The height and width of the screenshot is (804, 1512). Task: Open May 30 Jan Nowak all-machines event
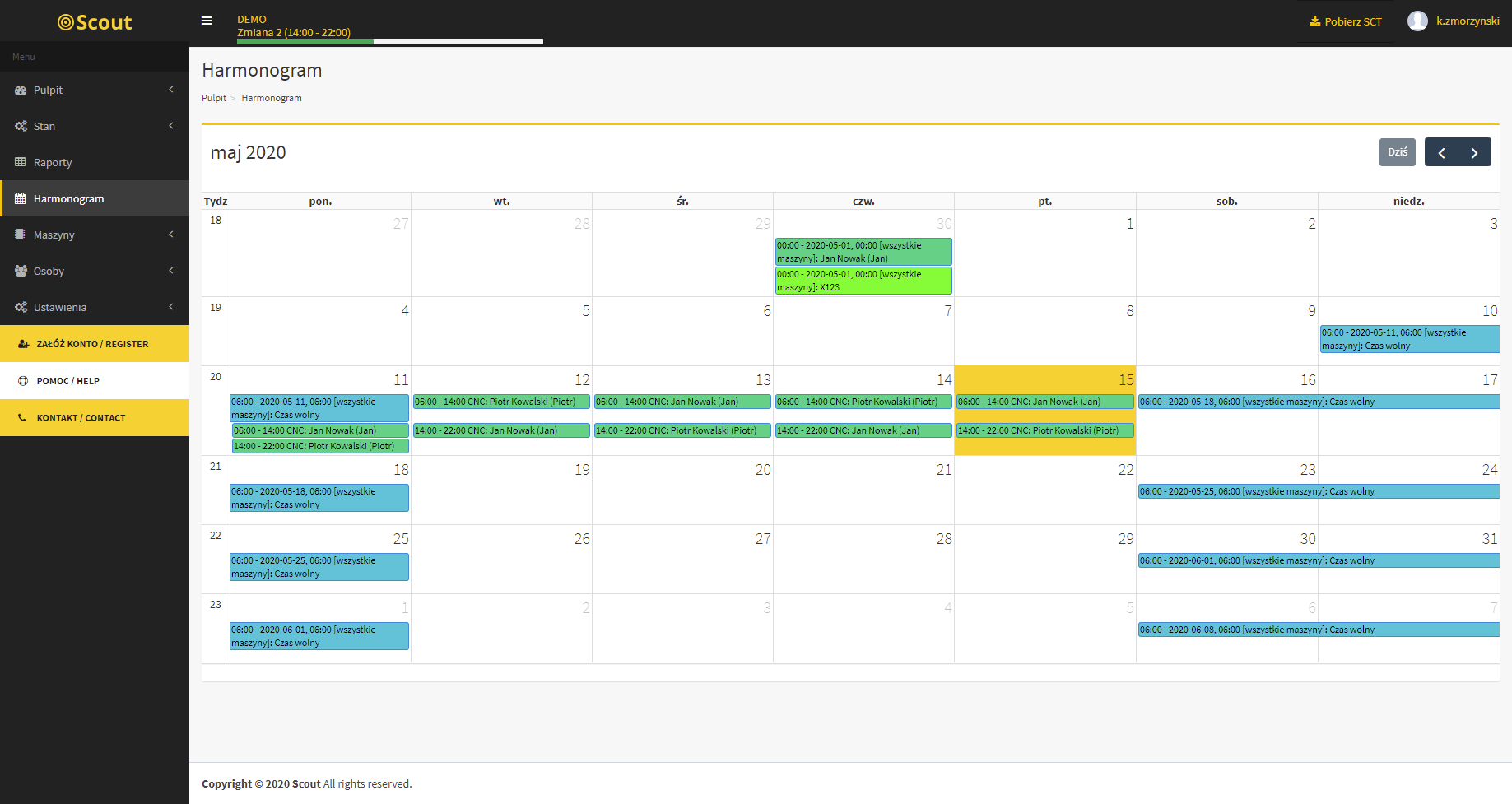[863, 252]
